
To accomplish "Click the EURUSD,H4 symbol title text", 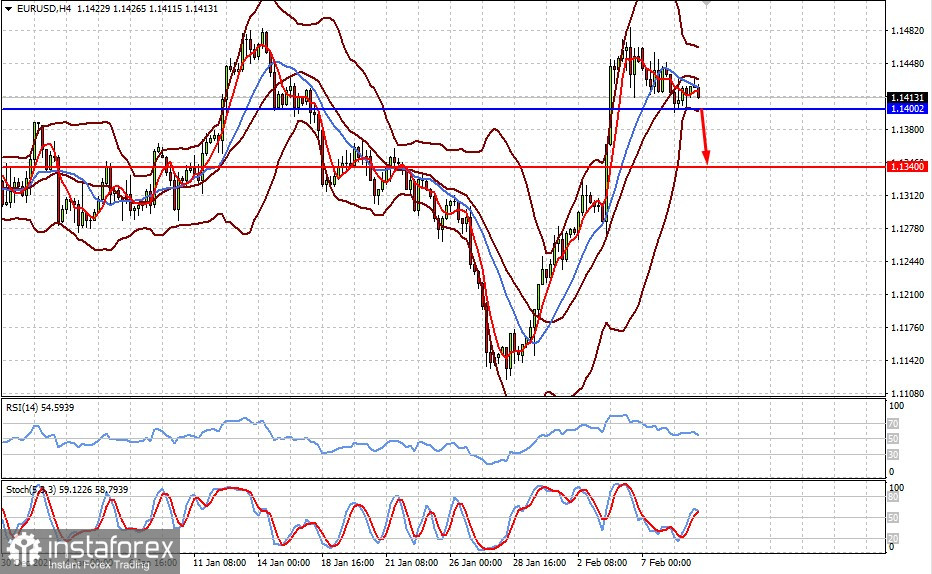I will [x=45, y=9].
